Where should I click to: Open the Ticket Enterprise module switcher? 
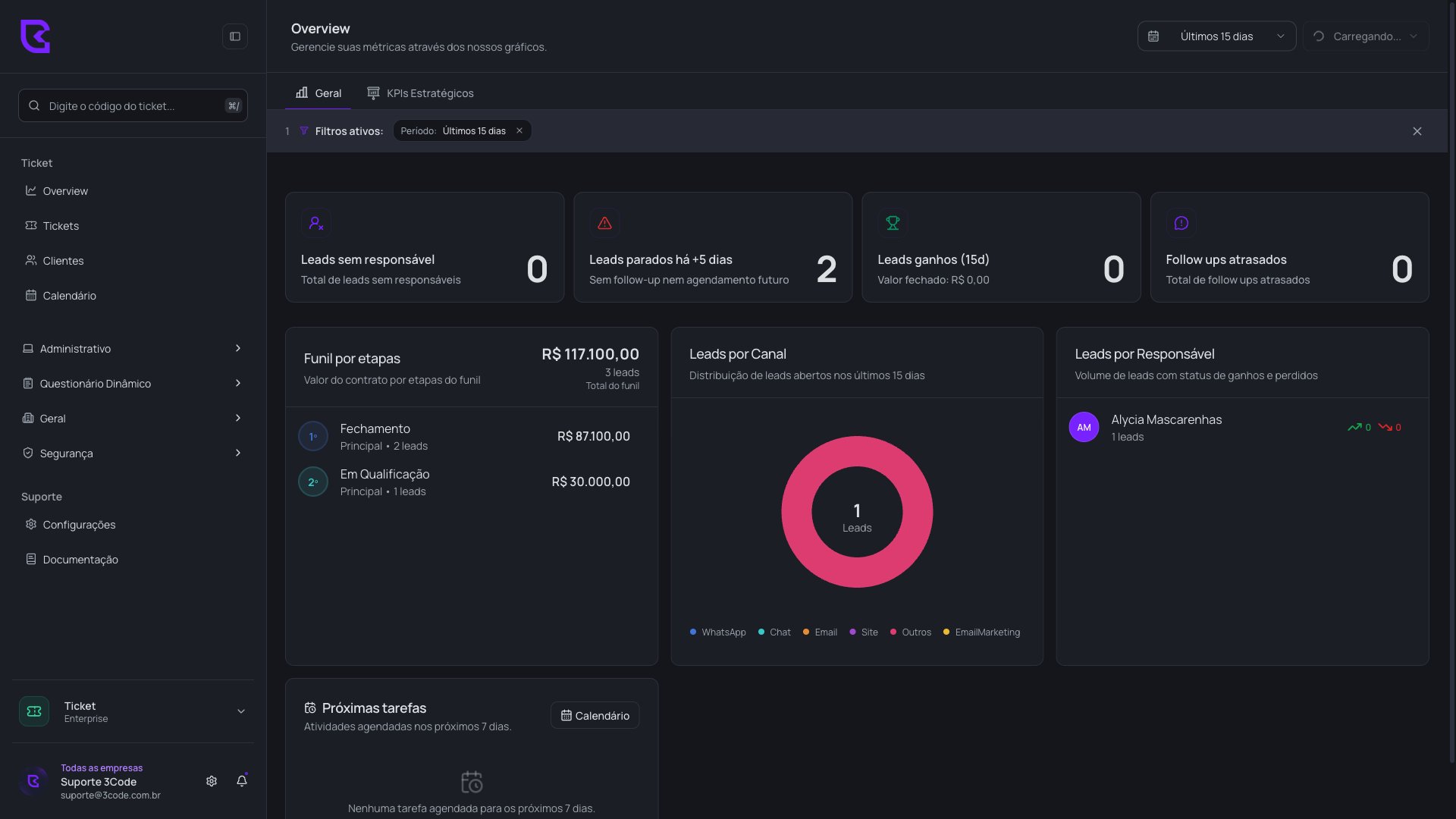coord(133,711)
